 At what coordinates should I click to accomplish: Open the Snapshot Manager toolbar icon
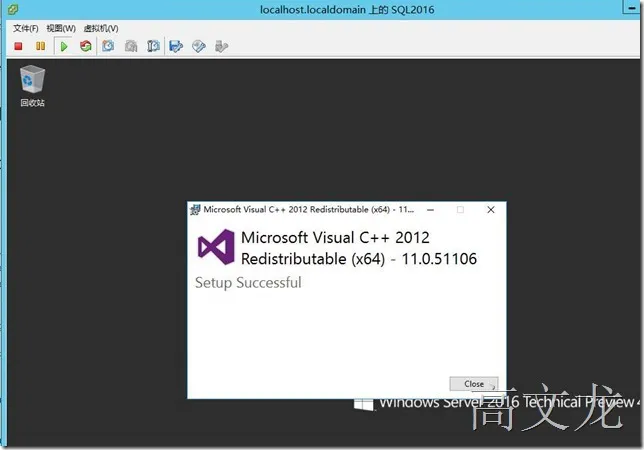(x=153, y=46)
